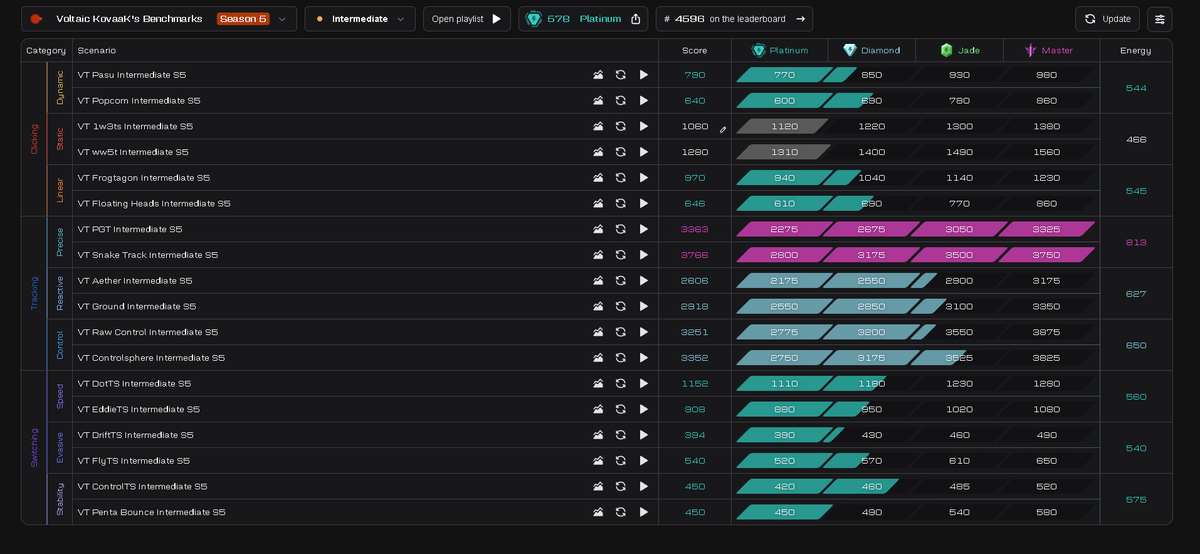Click the 1280 score for VT ww5t
1200x554 pixels.
(x=695, y=152)
